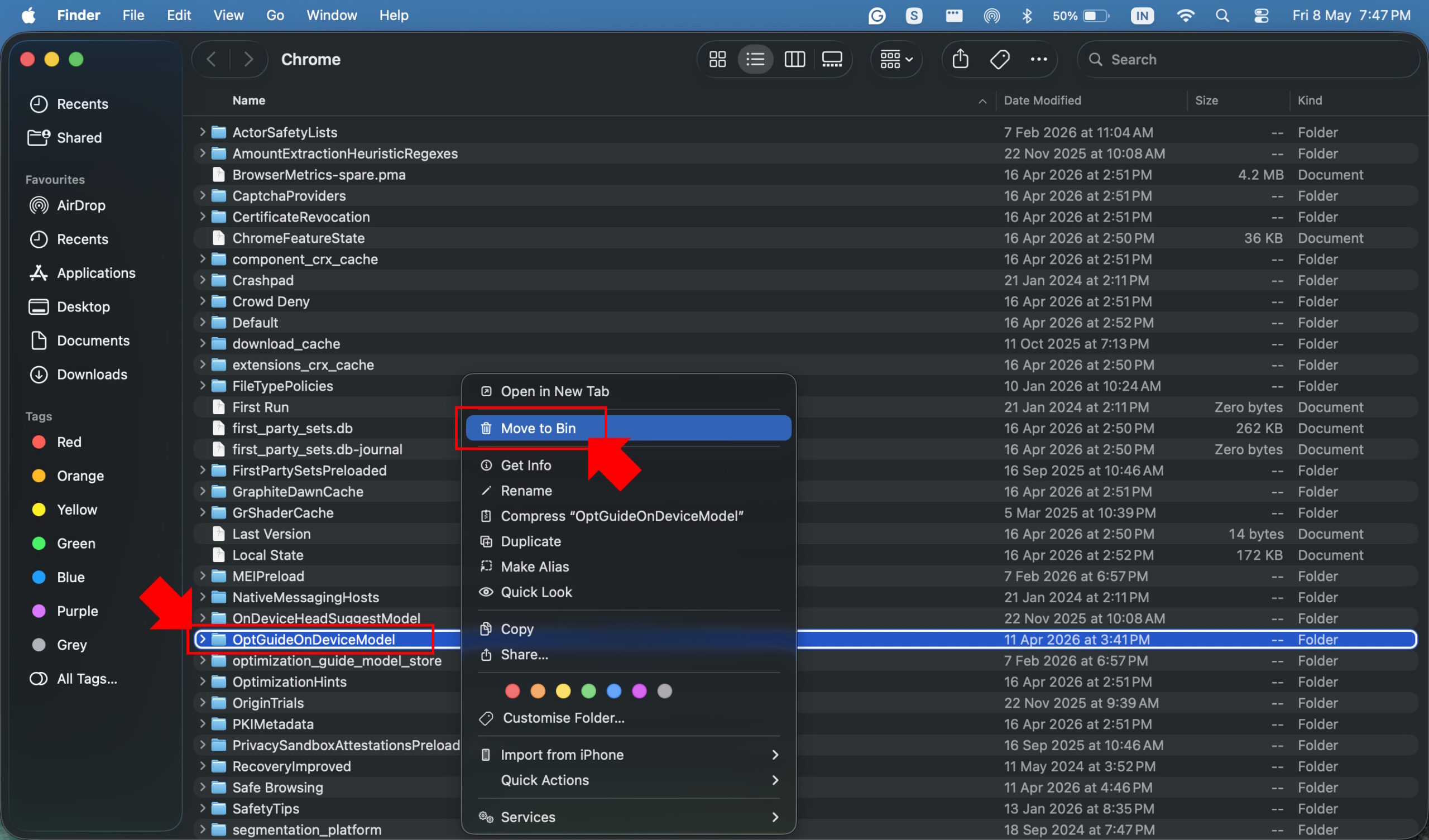This screenshot has height=840, width=1429.
Task: Expand Import from iPhone submenu
Action: point(629,755)
